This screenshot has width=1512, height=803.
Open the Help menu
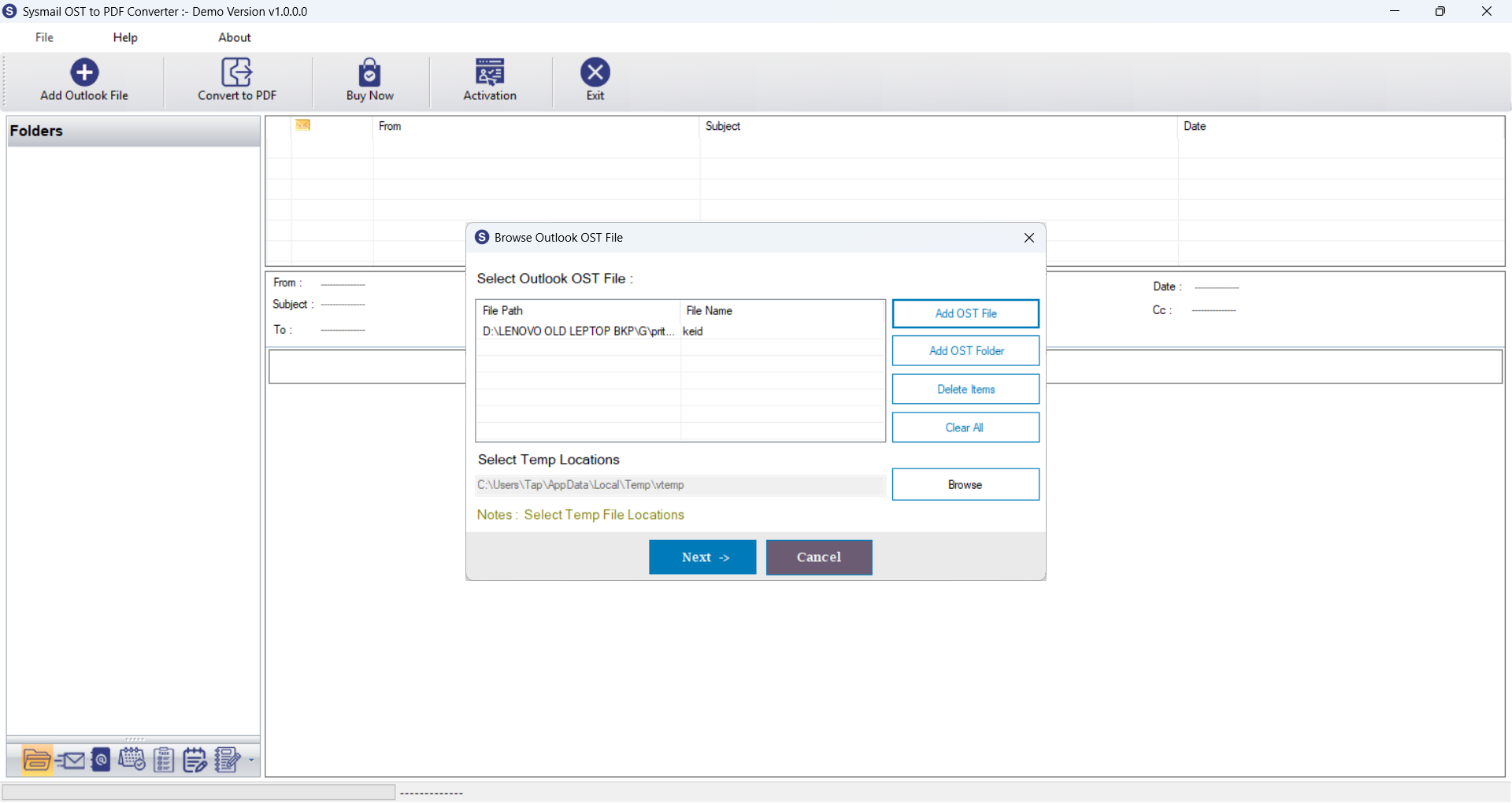coord(125,37)
